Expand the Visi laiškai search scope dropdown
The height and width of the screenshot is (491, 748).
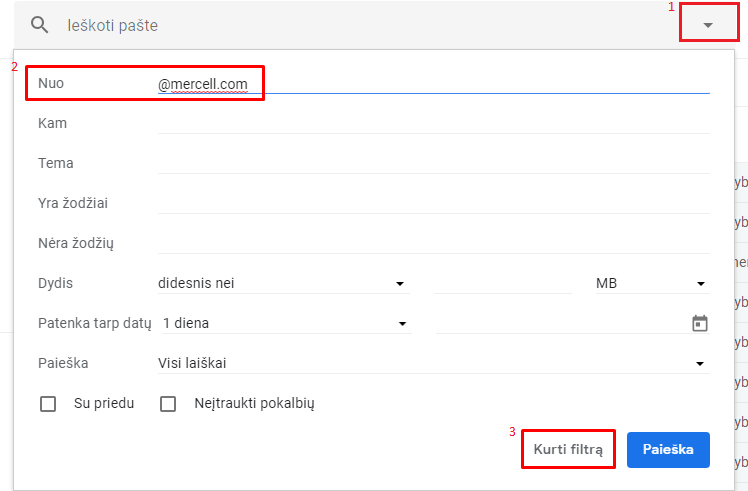click(432, 363)
